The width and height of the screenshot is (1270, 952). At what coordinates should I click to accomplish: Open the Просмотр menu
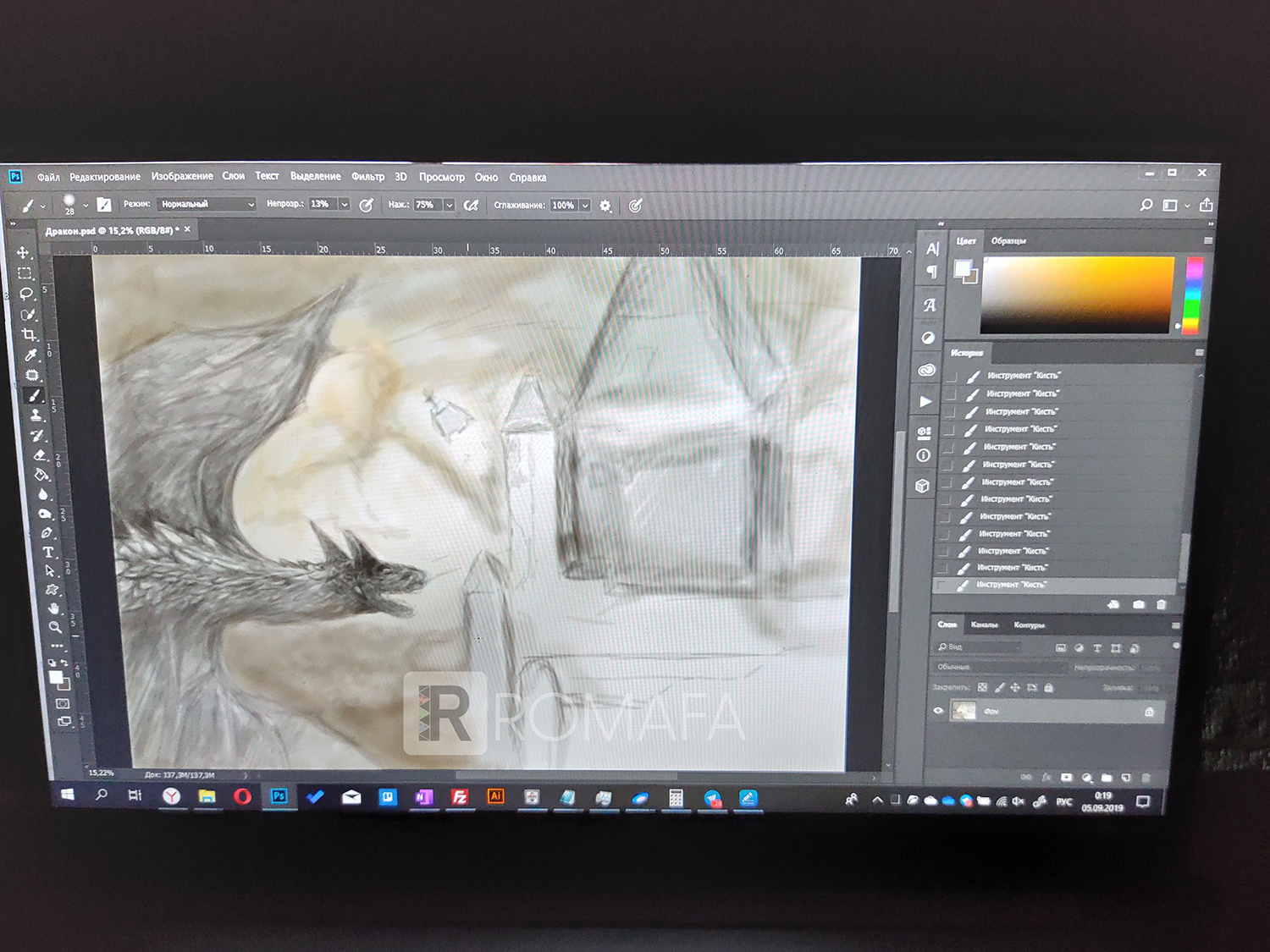[442, 177]
